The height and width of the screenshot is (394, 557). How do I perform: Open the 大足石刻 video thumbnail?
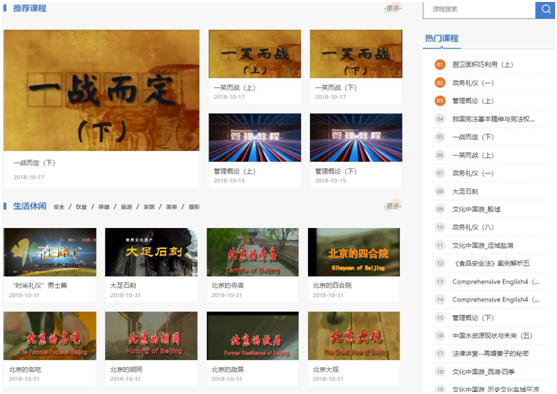[151, 252]
